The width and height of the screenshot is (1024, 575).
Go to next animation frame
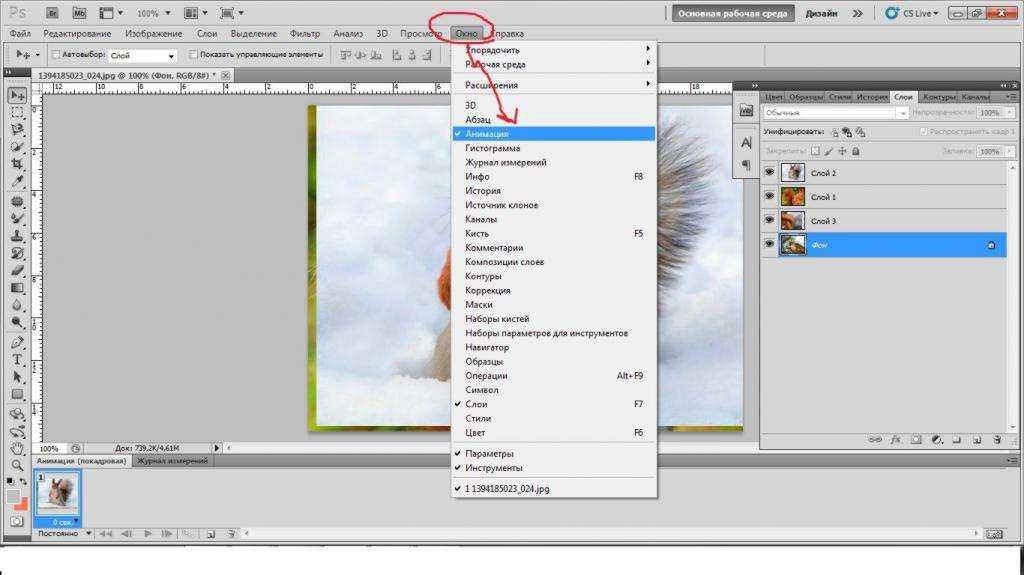coord(167,534)
